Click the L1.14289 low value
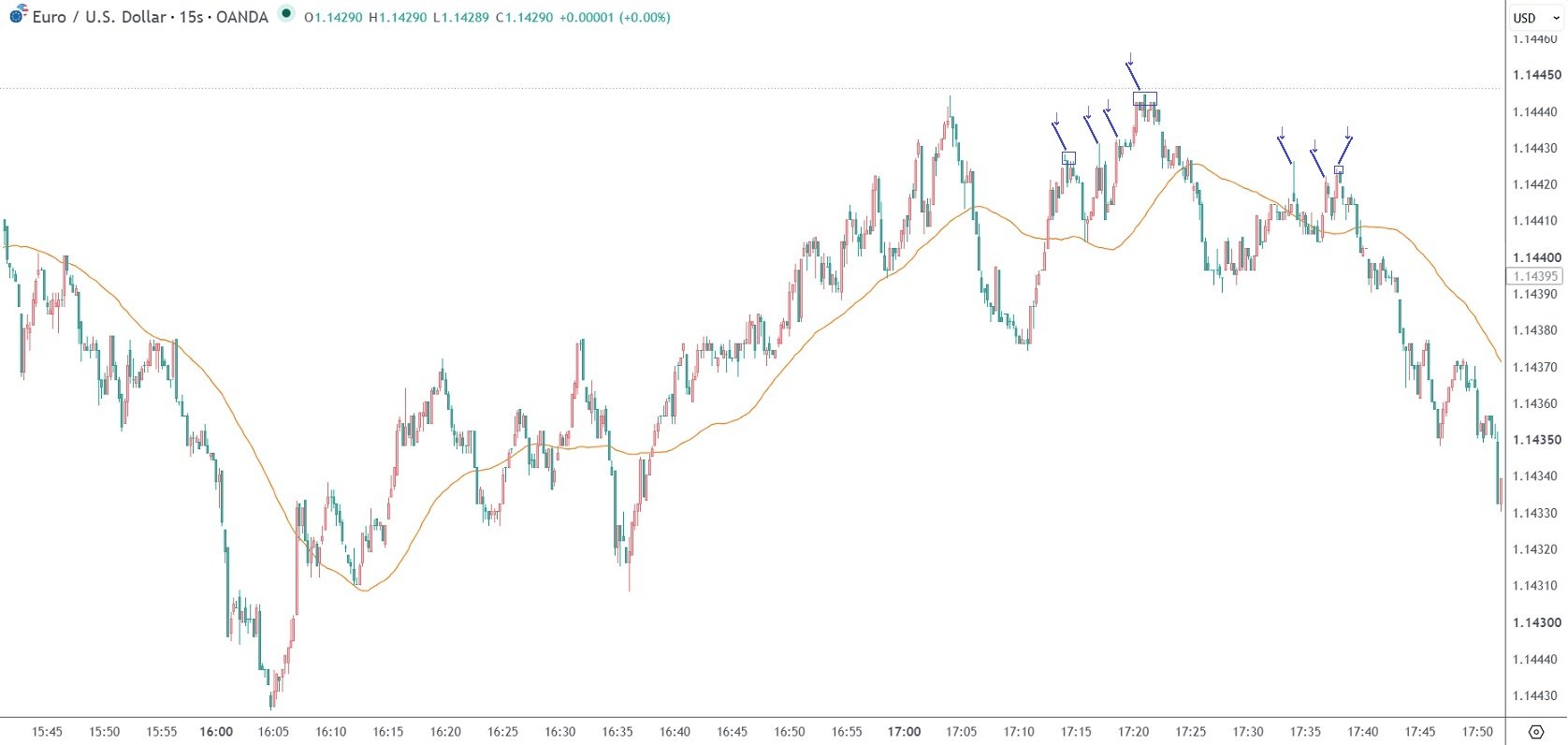 tap(460, 17)
